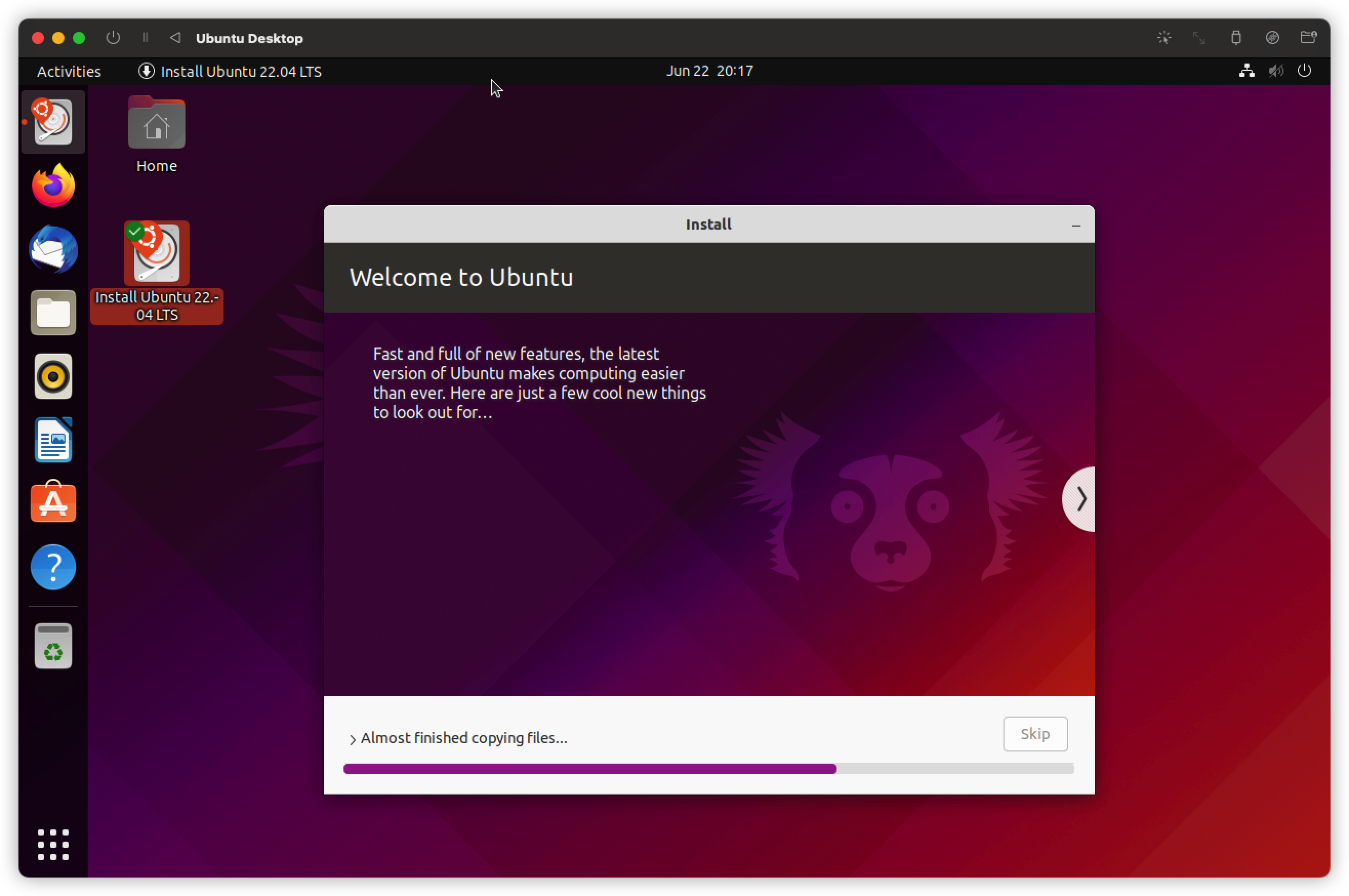Image resolution: width=1349 pixels, height=896 pixels.
Task: Open the Help question-mark icon
Action: pyautogui.click(x=53, y=567)
